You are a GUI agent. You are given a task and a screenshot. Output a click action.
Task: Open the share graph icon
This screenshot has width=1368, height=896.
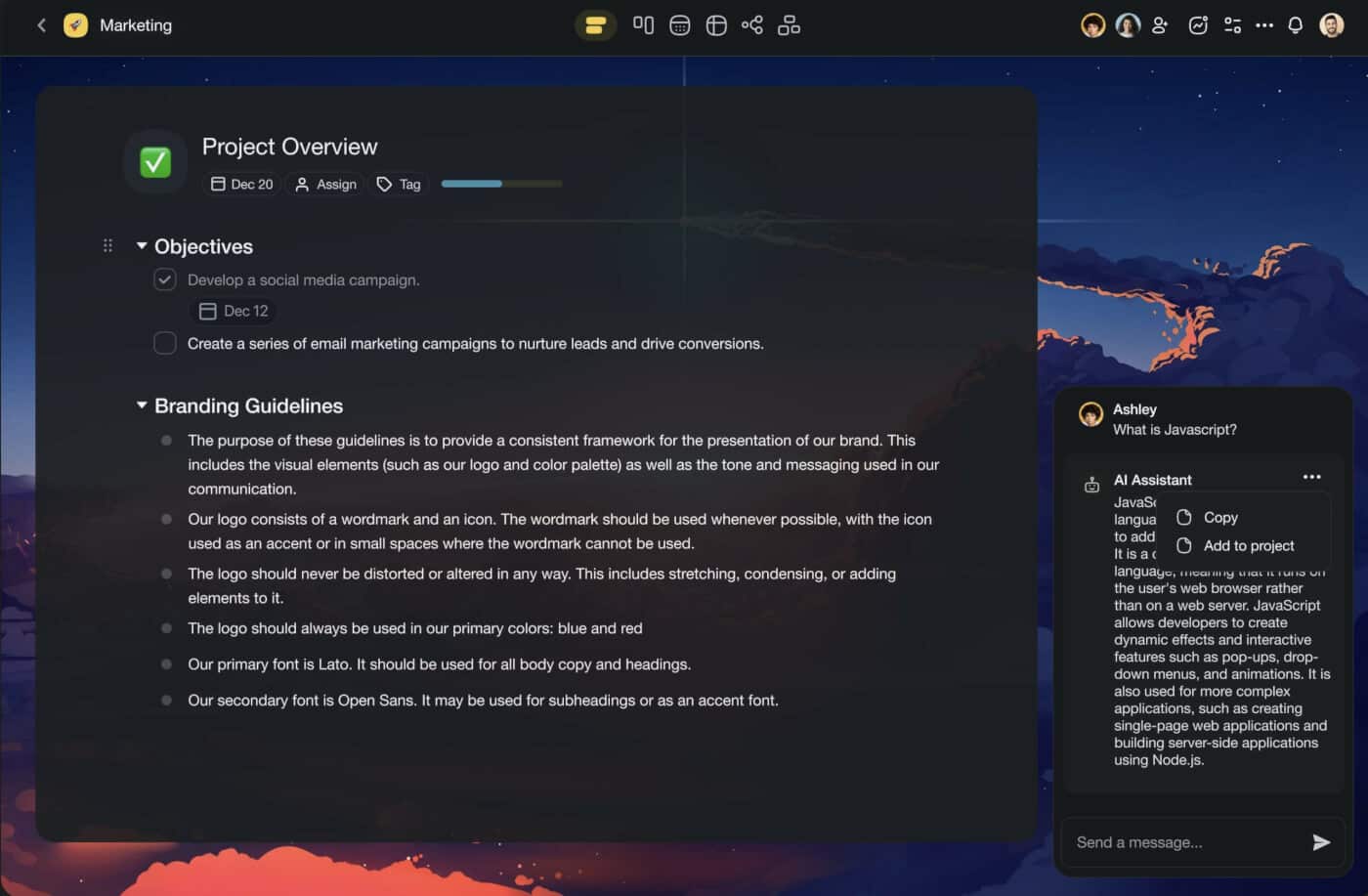point(752,24)
